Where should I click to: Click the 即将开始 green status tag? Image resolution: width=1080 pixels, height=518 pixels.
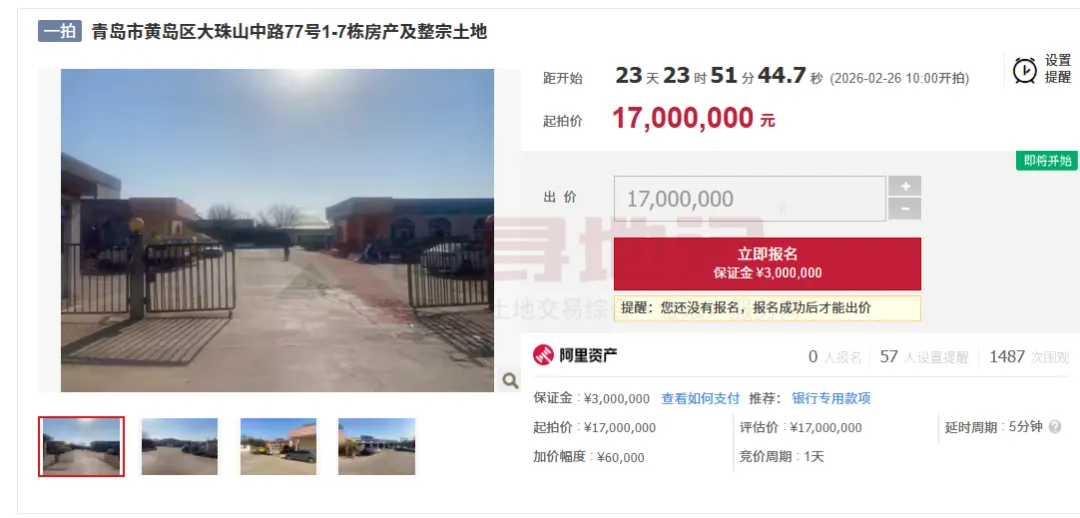(1047, 160)
